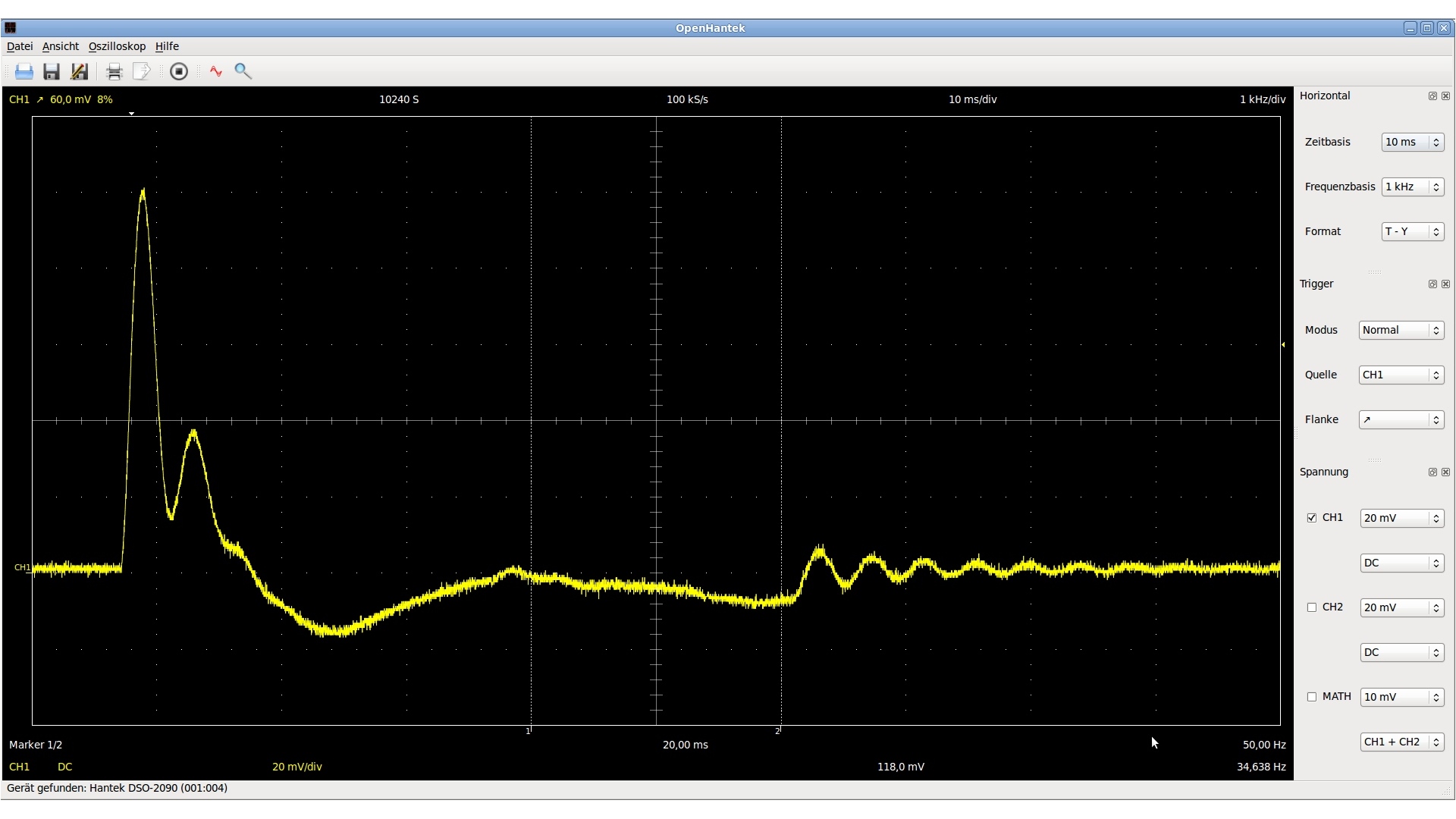Screen dimensions: 1456x819
Task: Open the Zeitbasis 10 ms dropdown
Action: [x=1412, y=142]
